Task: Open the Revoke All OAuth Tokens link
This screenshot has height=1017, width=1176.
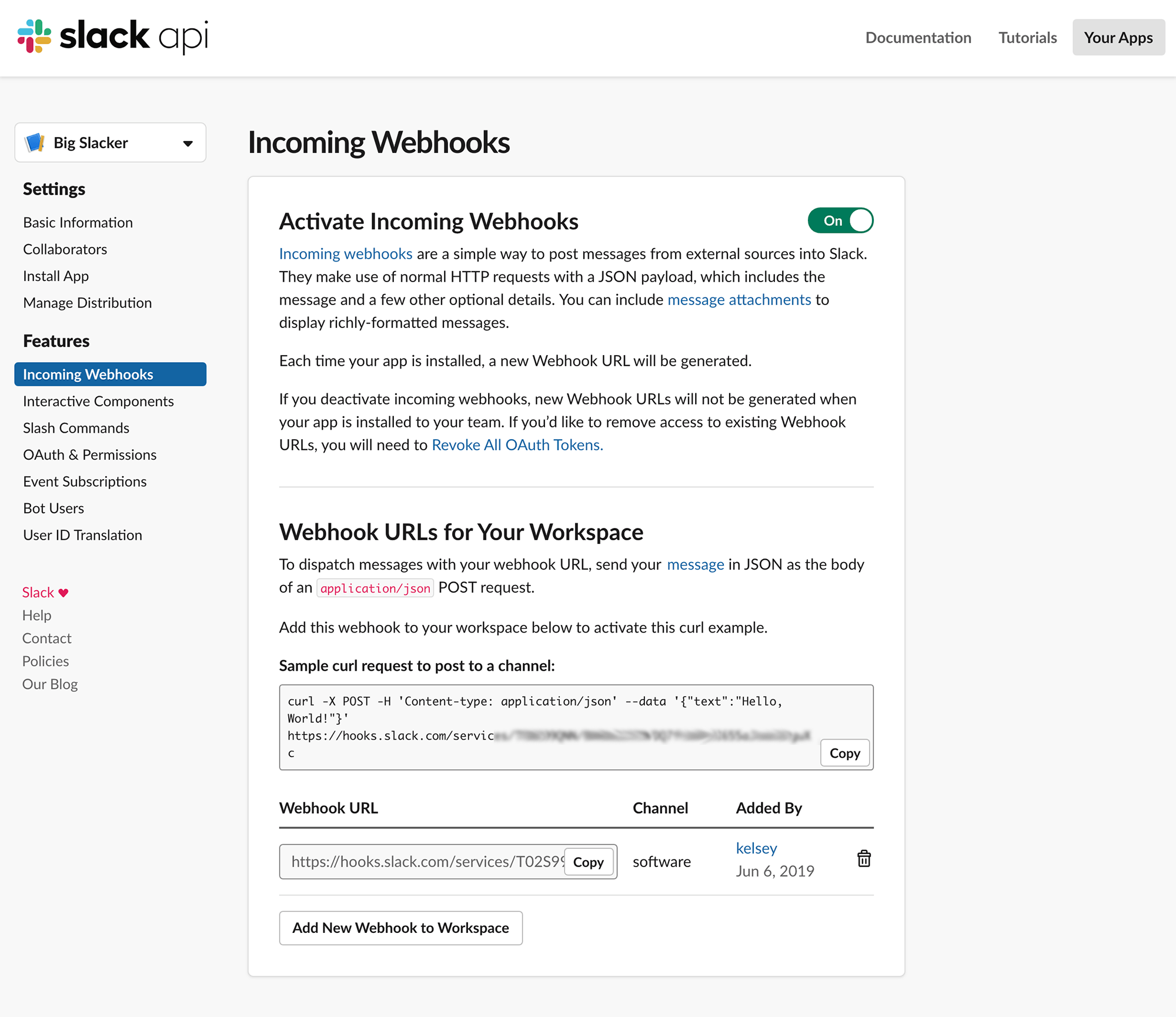Action: 517,445
